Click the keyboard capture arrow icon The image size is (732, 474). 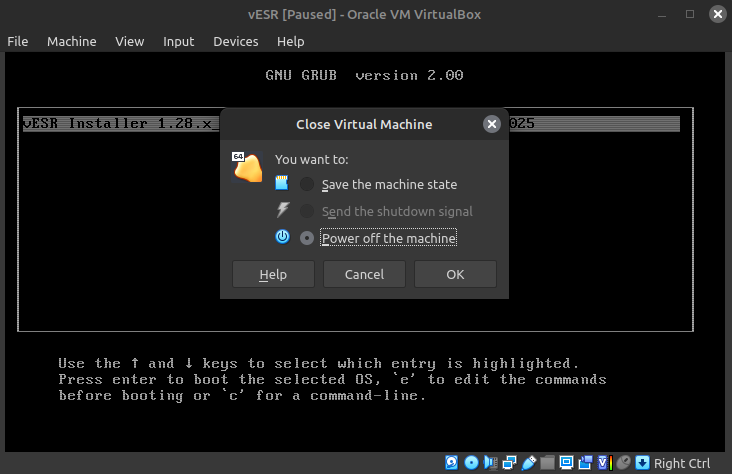(x=642, y=462)
